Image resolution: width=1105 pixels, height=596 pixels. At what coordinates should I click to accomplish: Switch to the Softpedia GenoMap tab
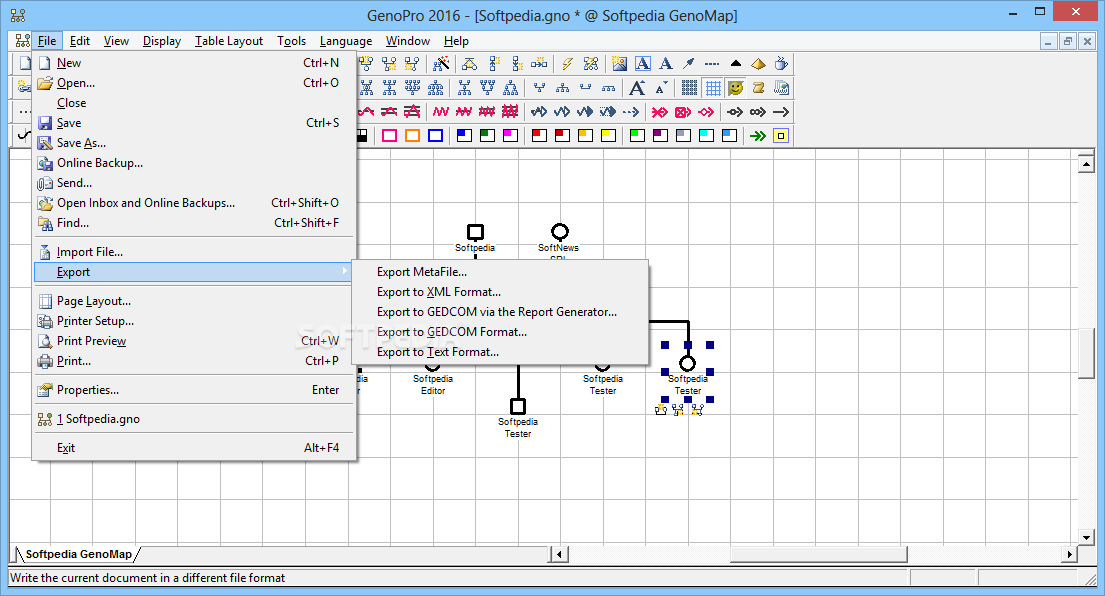point(78,554)
